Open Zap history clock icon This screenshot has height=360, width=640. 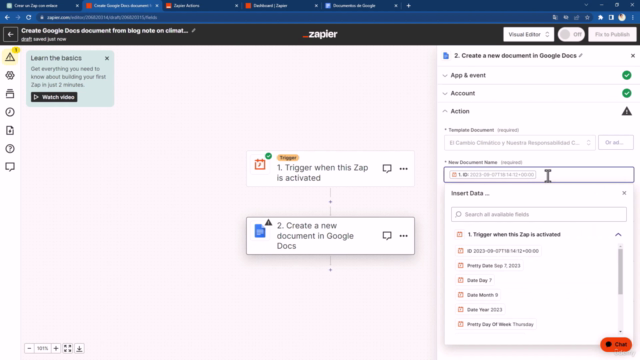coord(10,112)
